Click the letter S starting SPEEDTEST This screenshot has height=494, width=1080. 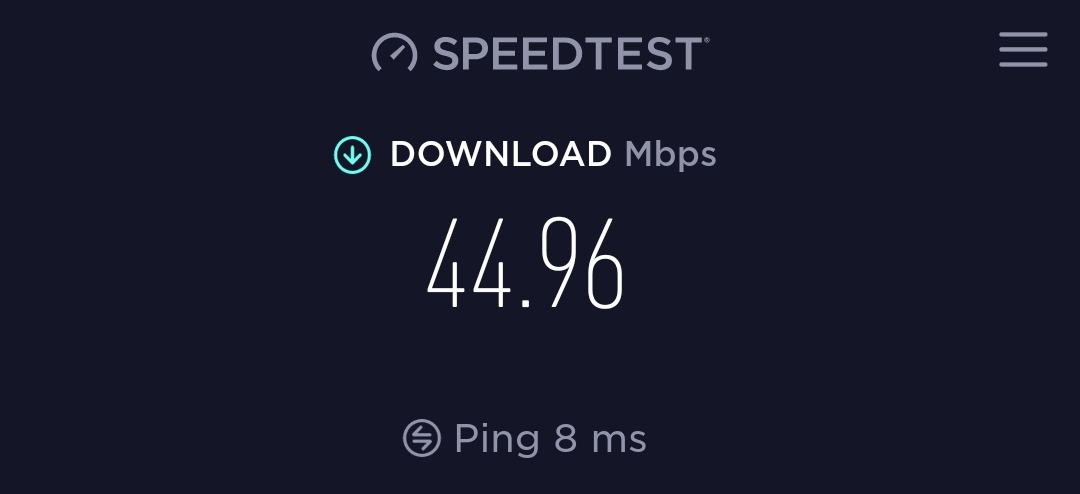pyautogui.click(x=446, y=53)
